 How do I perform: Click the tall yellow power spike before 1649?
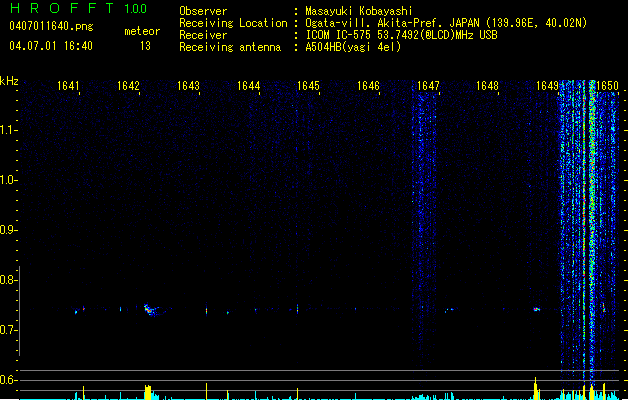pos(535,388)
